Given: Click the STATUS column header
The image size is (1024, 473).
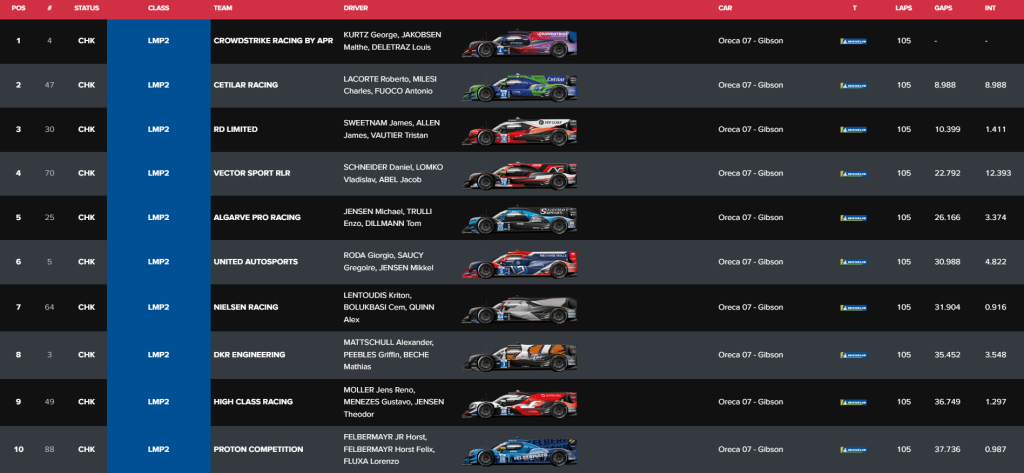Looking at the screenshot, I should pos(87,8).
